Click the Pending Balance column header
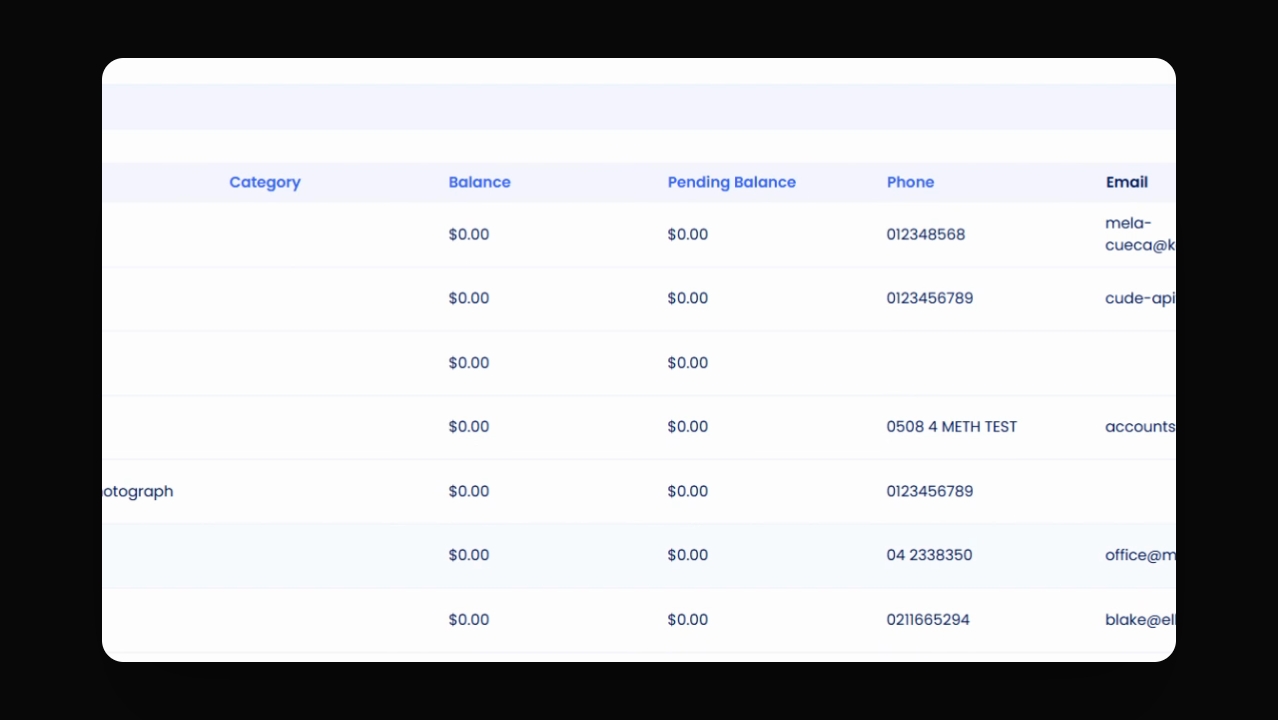 [x=731, y=182]
